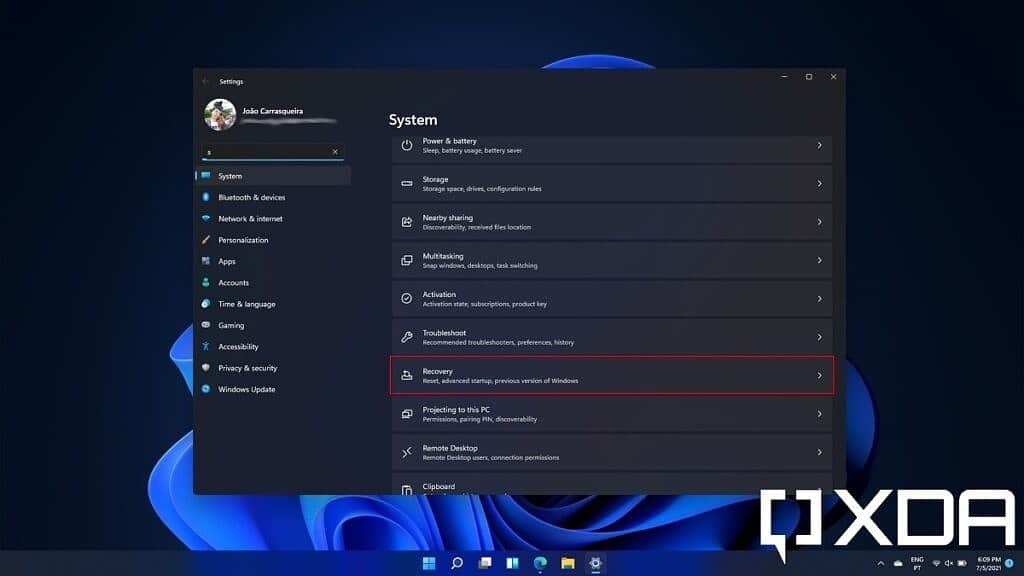Click the taskbar clock and date
Image resolution: width=1024 pixels, height=576 pixels.
point(989,563)
